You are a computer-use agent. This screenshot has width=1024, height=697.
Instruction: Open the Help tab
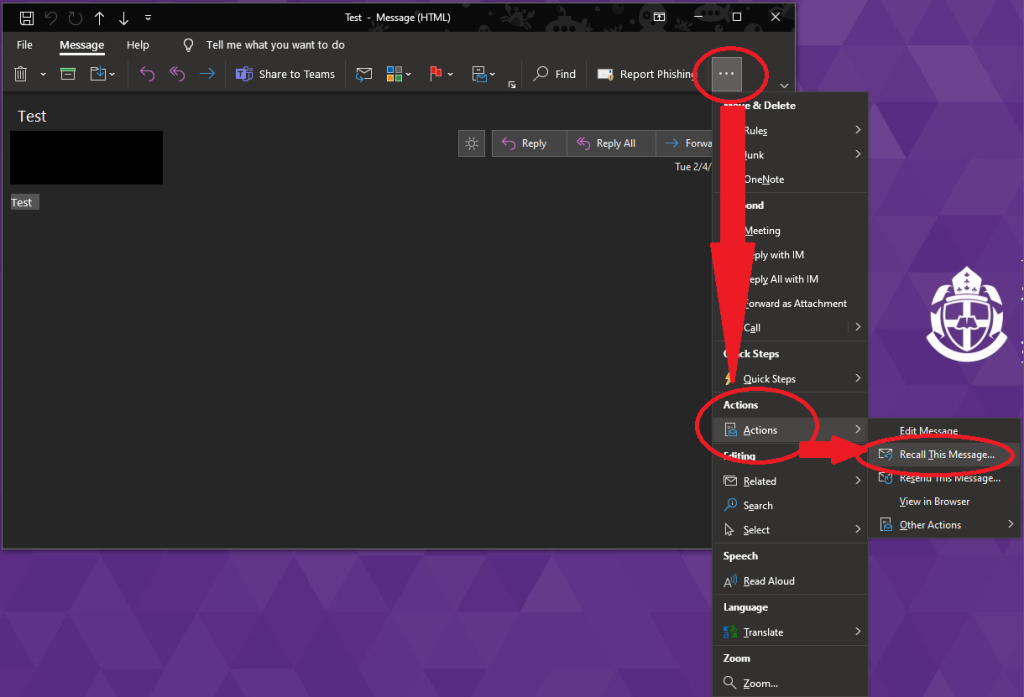click(138, 45)
